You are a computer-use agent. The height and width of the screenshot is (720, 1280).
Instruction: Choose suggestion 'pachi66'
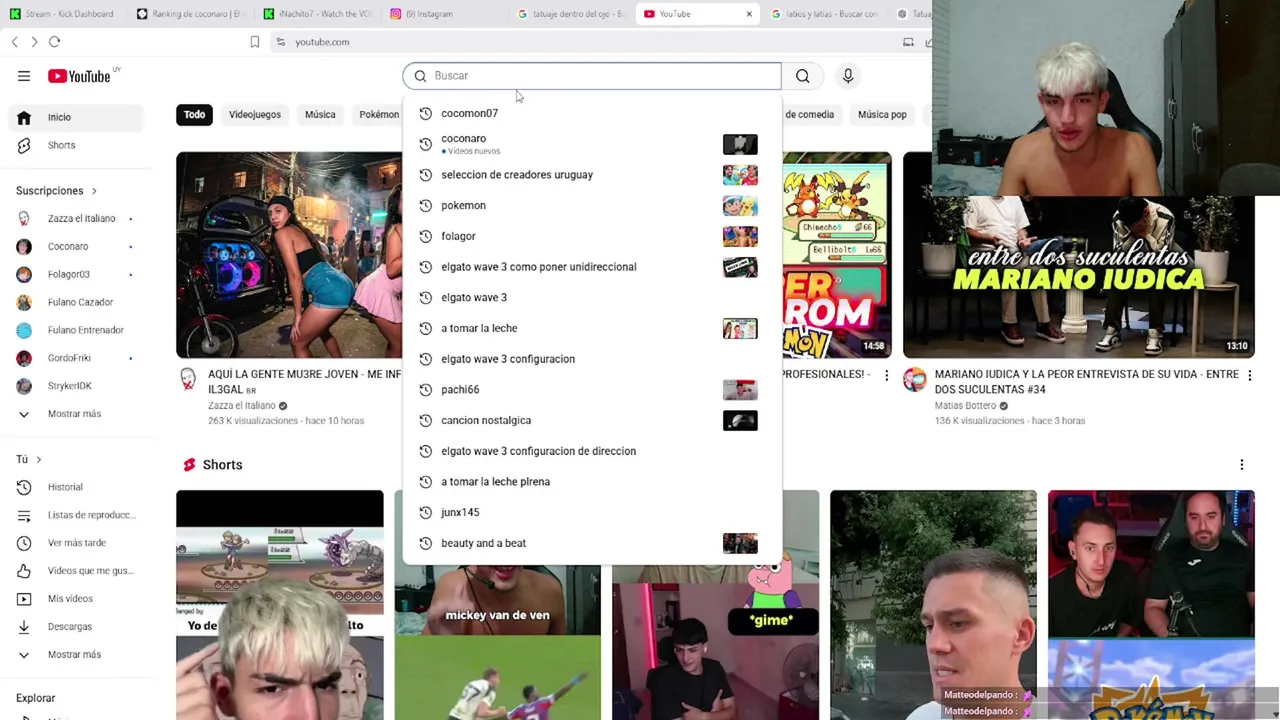592,389
